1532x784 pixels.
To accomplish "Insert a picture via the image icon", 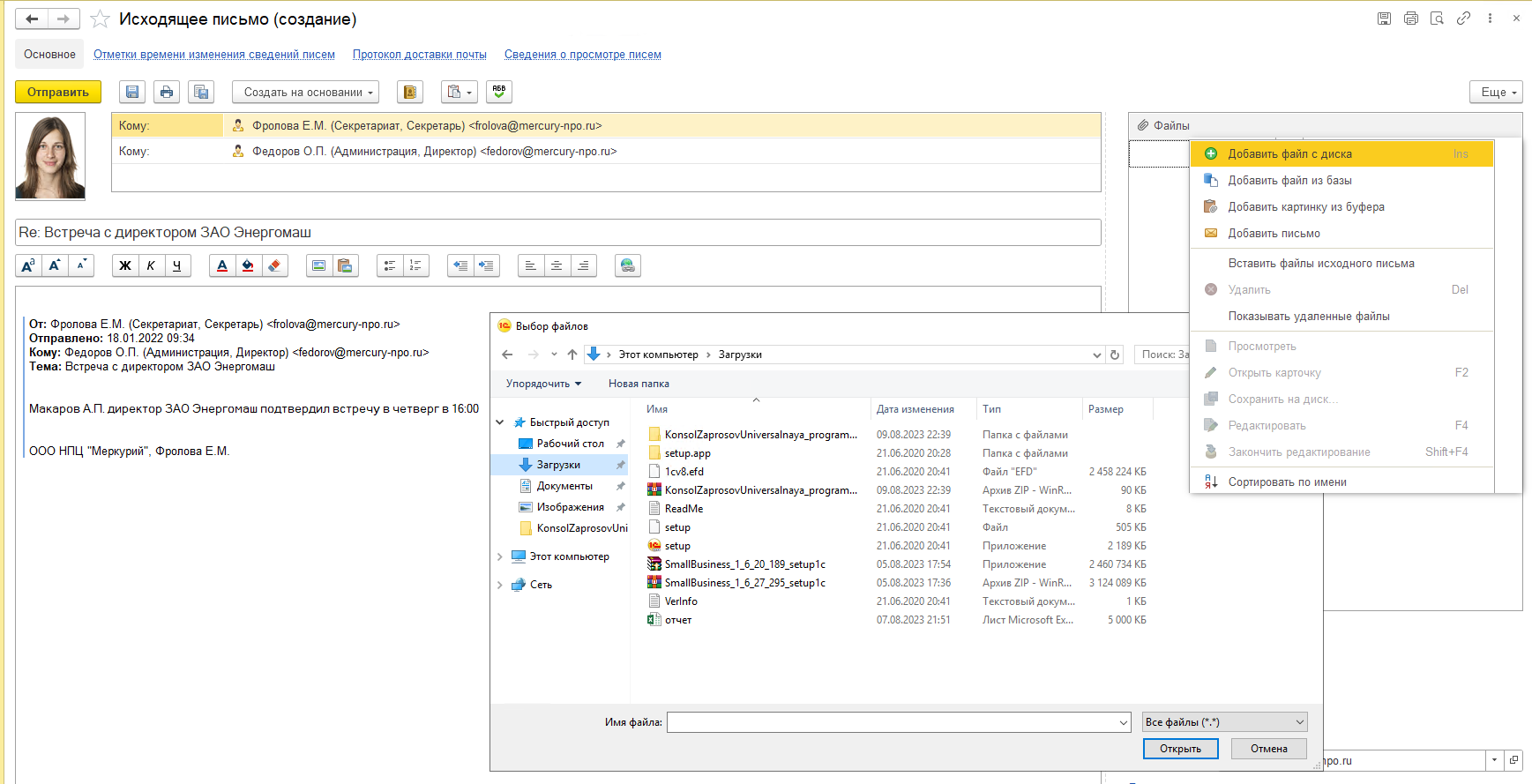I will pyautogui.click(x=319, y=265).
